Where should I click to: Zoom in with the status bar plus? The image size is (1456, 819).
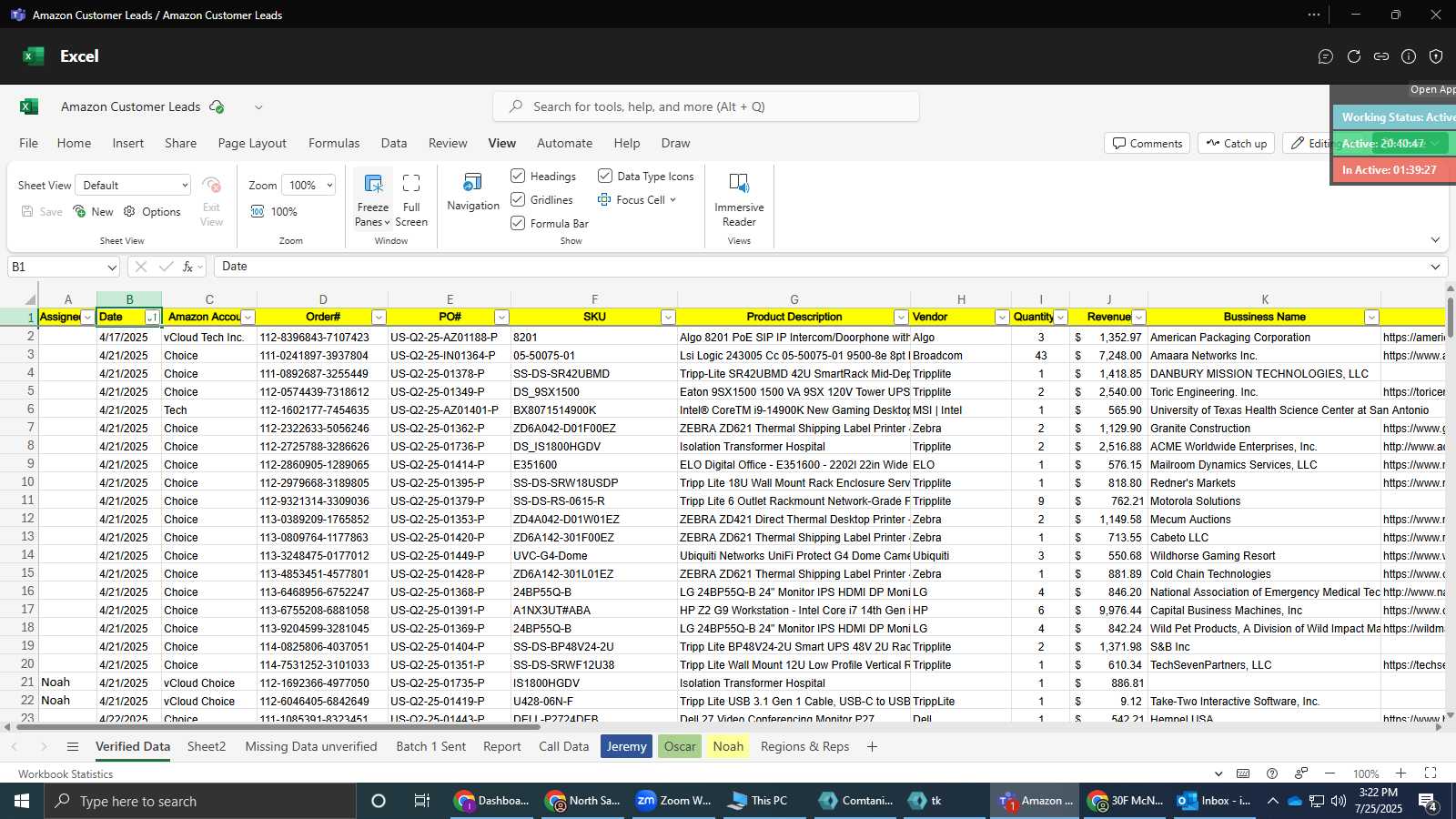(x=1401, y=773)
